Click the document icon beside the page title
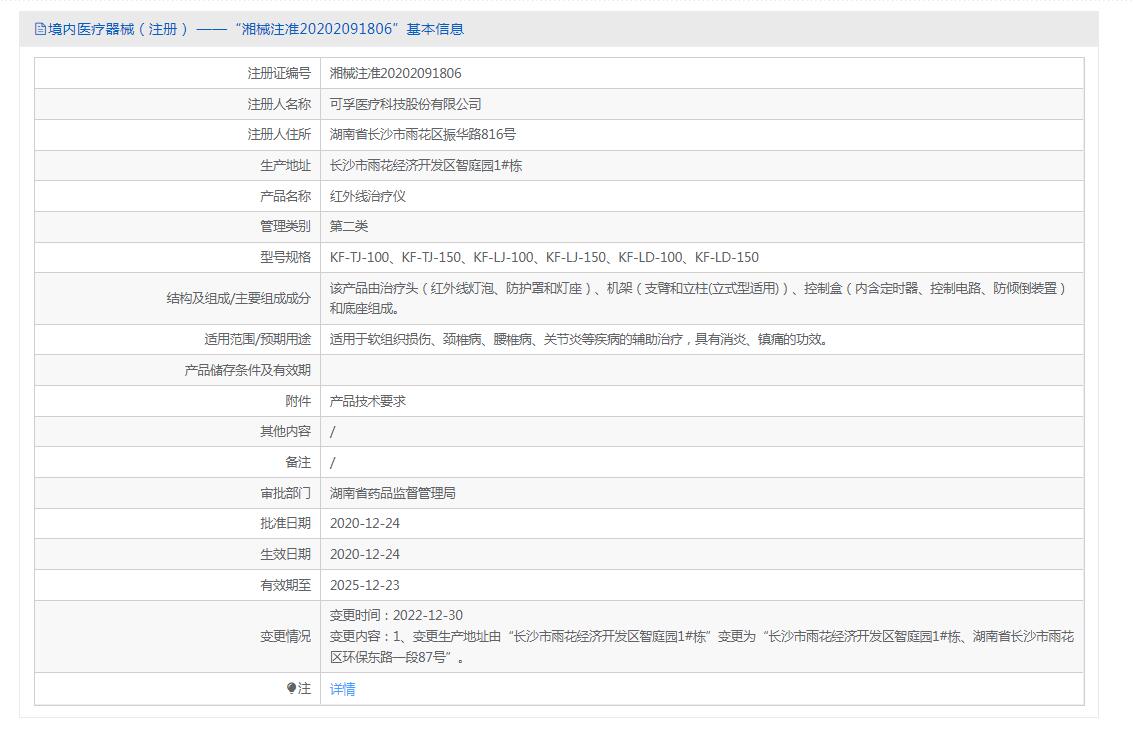 (x=40, y=29)
